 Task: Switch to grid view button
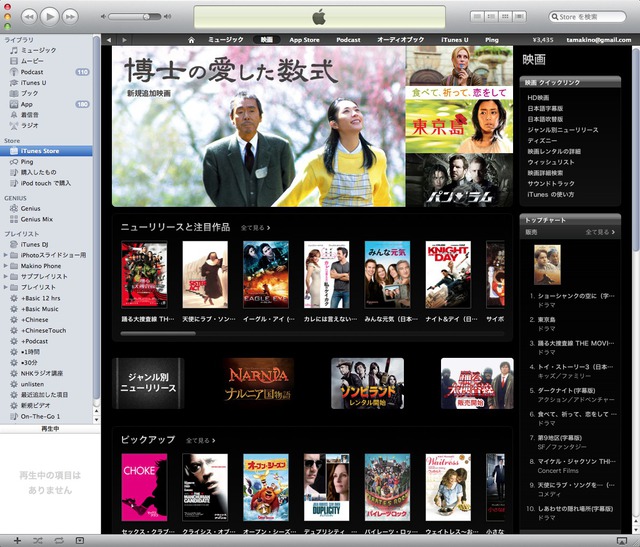[505, 17]
